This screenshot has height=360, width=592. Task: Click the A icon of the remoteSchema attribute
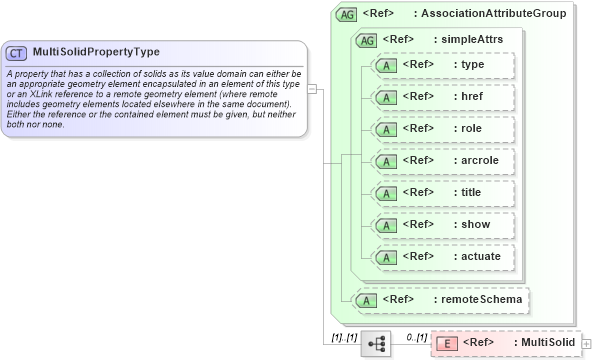(366, 301)
